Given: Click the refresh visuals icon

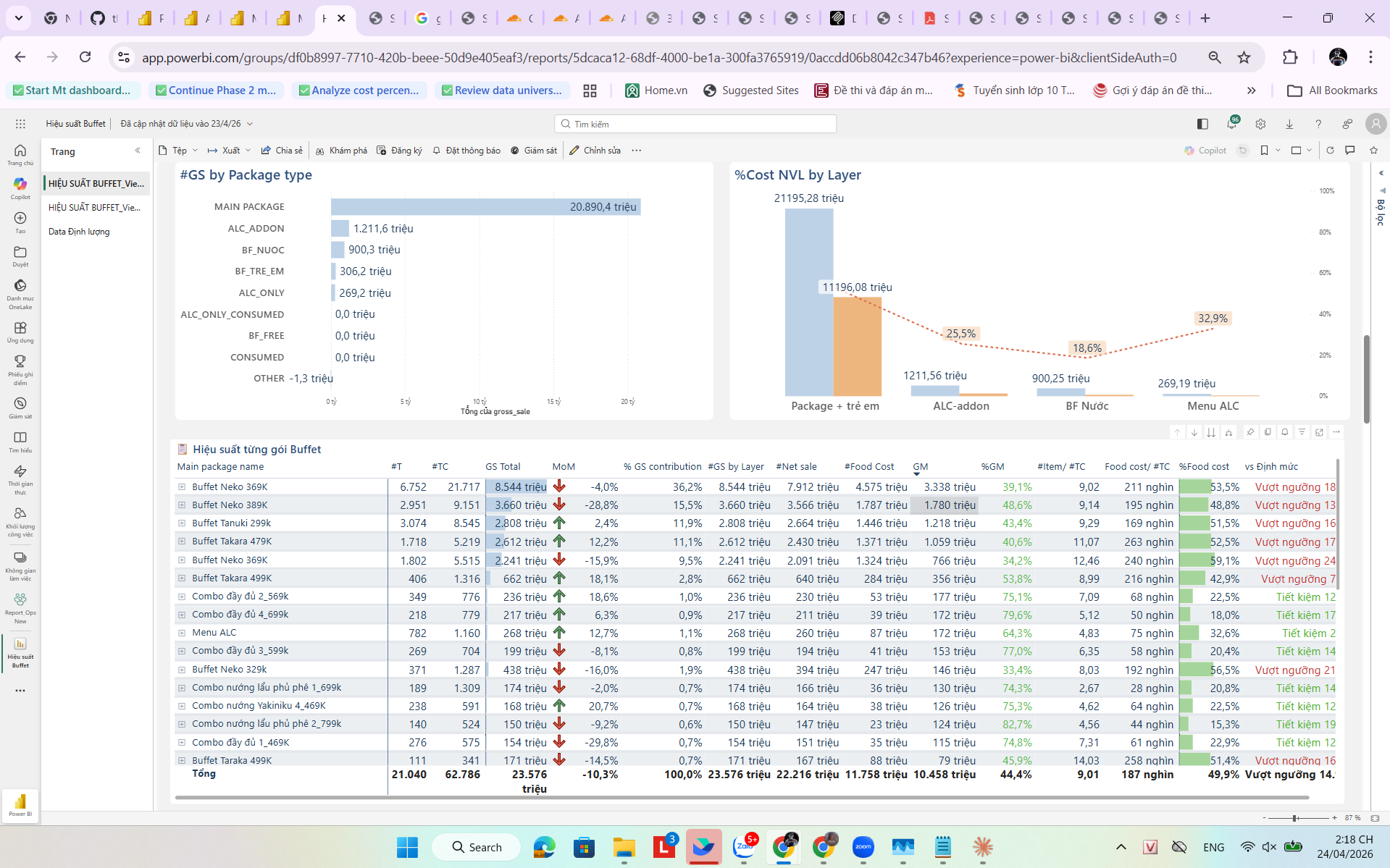Looking at the screenshot, I should click(1330, 151).
